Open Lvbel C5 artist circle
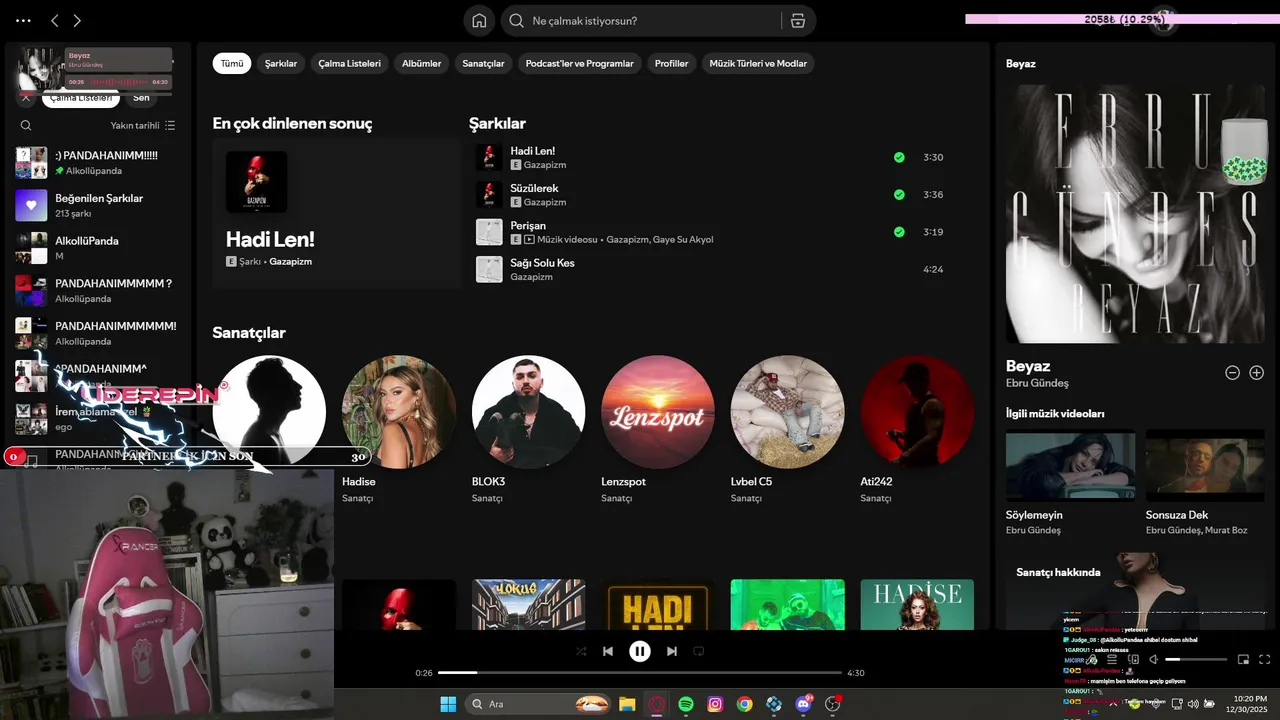The width and height of the screenshot is (1280, 720). [787, 411]
